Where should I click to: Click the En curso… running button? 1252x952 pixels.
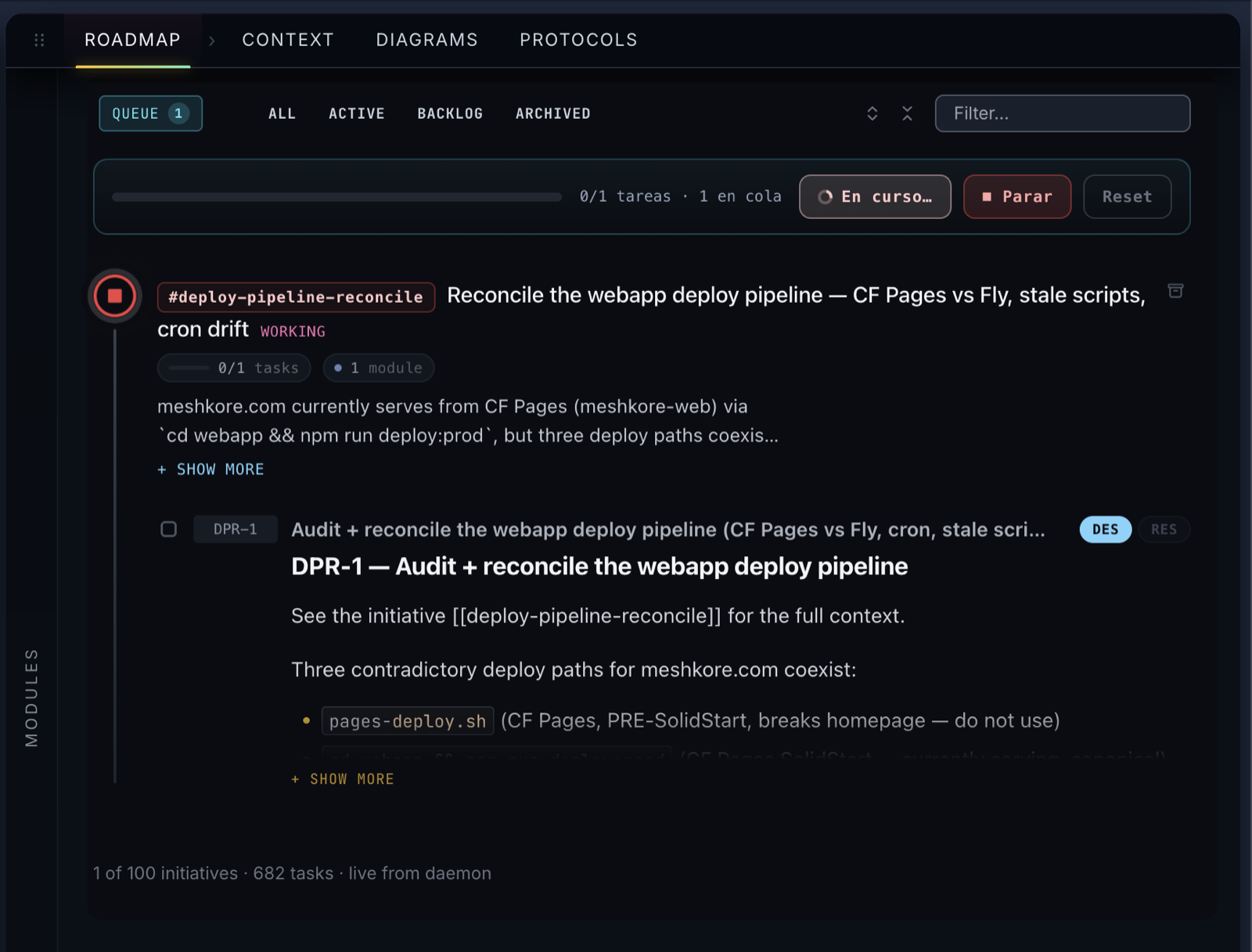tap(875, 196)
